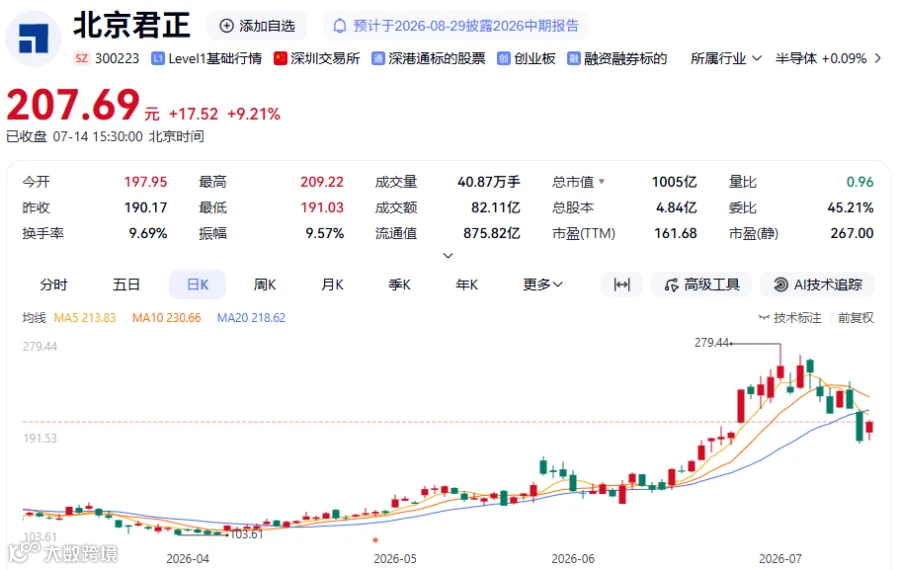Click the 均线 label
Screen dimensions: 900x570
[34, 318]
